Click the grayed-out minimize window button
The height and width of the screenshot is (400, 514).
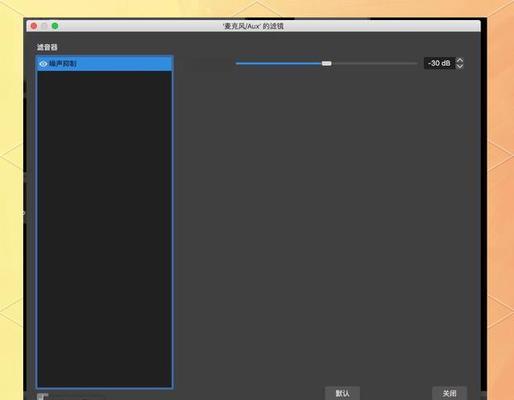coord(44,26)
